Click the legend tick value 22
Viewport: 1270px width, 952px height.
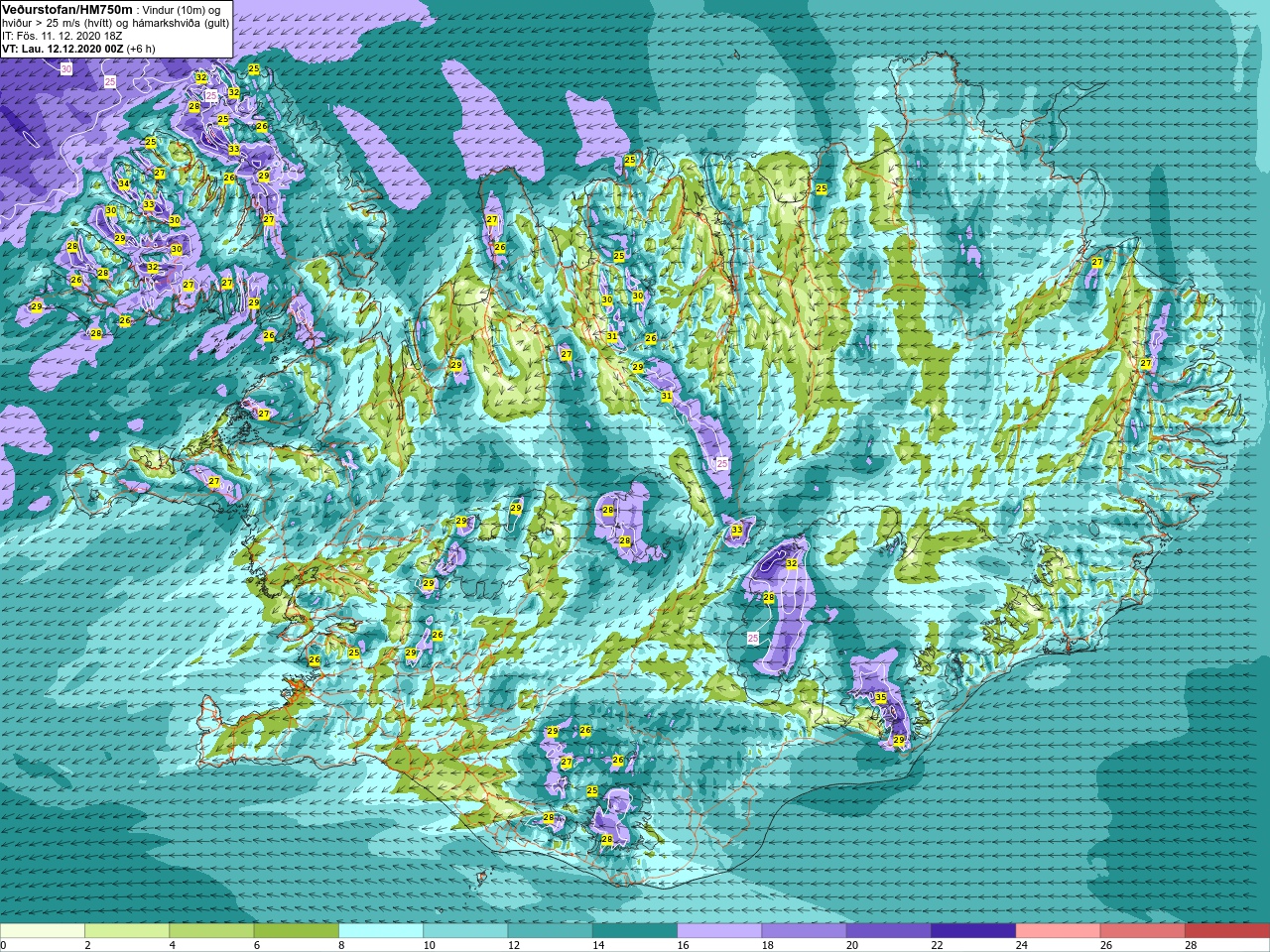938,945
